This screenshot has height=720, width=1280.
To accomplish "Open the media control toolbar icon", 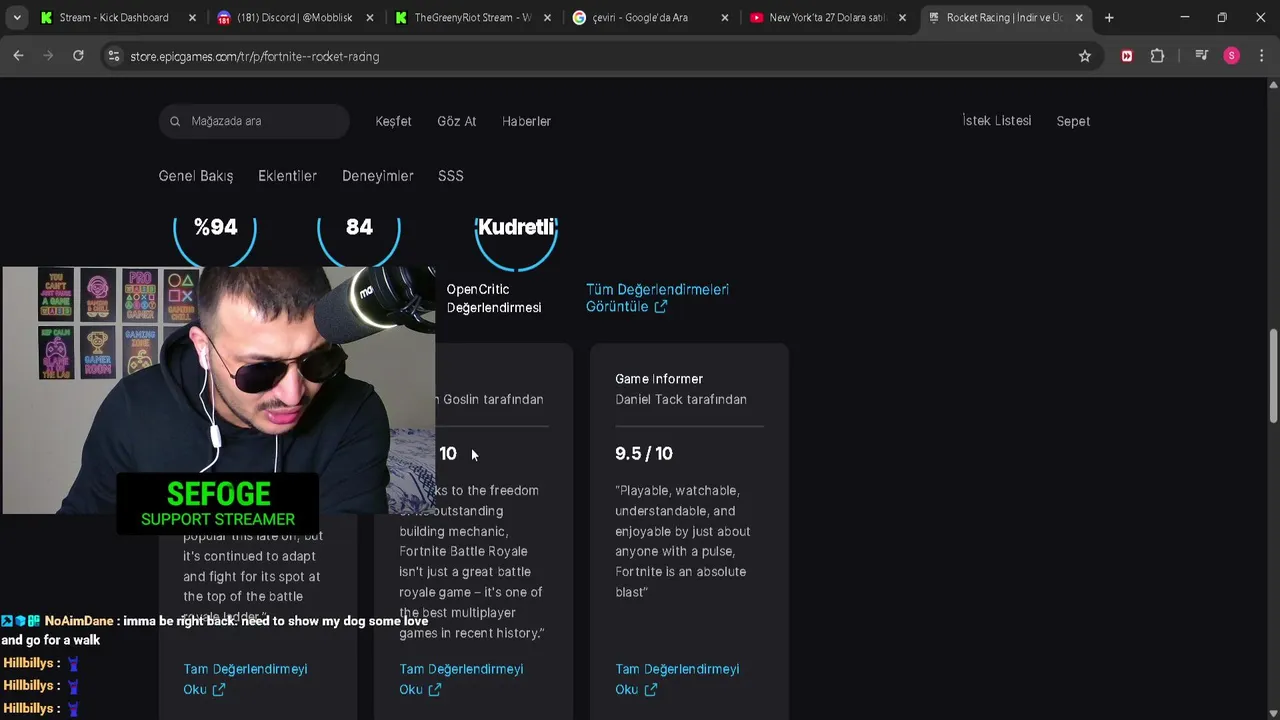I will coord(1201,56).
